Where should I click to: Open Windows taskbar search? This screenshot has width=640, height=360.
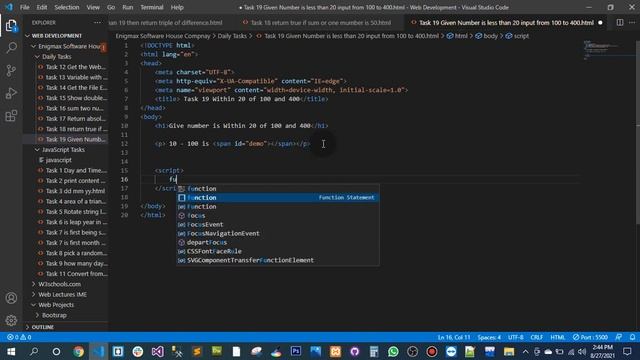pyautogui.click(x=34, y=351)
